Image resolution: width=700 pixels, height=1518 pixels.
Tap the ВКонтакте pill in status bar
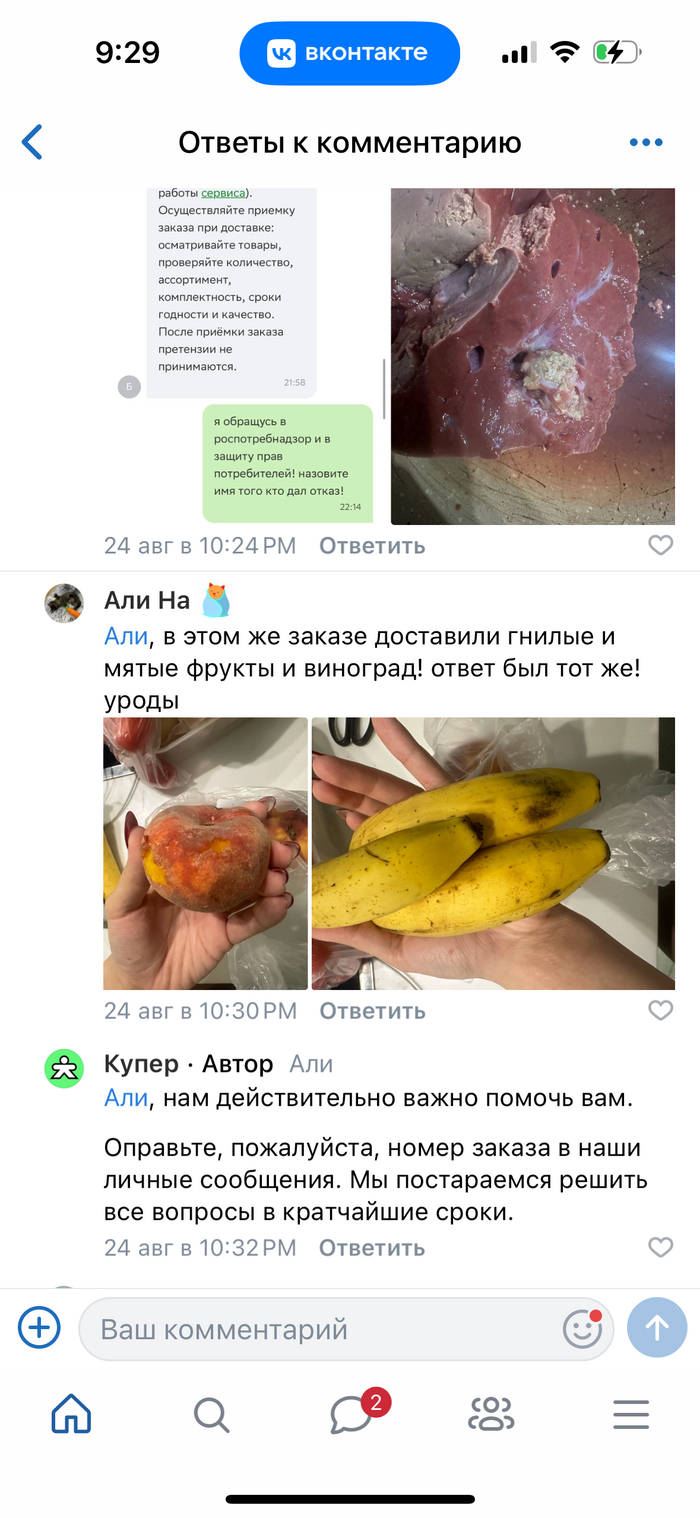(x=350, y=53)
